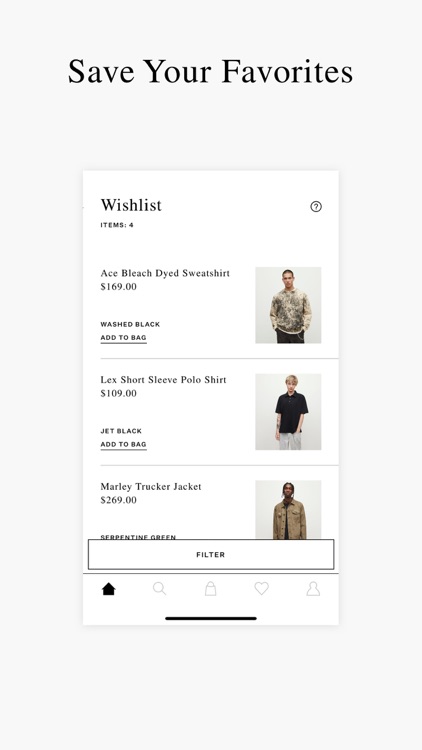
Task: Select the Lex Short Sleeve Polo Shirt title
Action: pos(164,380)
